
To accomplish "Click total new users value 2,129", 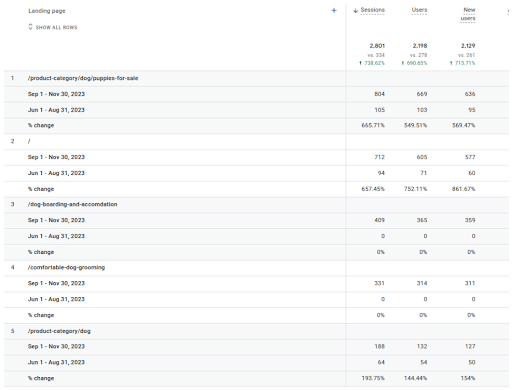I will pos(468,46).
